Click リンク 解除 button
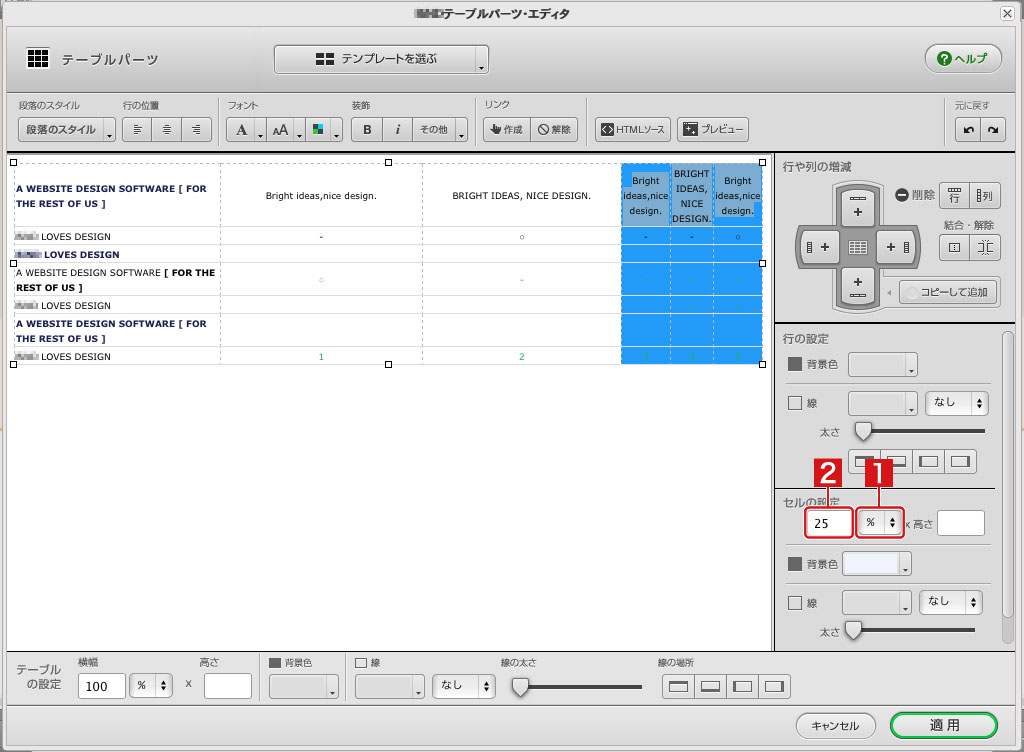 [554, 129]
